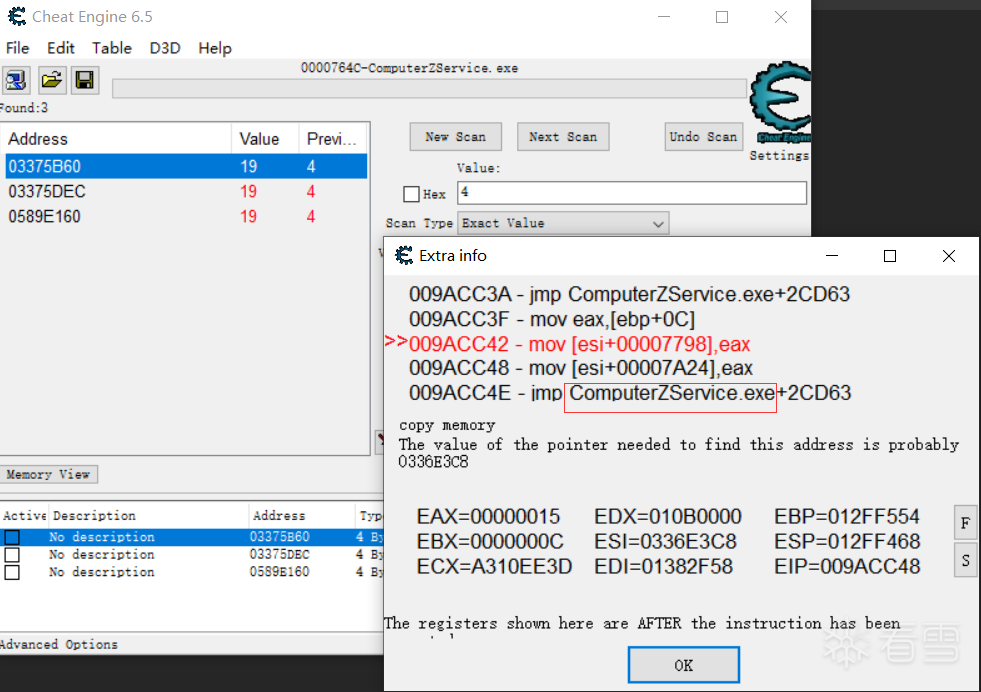The height and width of the screenshot is (692, 981).
Task: Select highlighted instruction 009ACC42
Action: pyautogui.click(x=579, y=343)
